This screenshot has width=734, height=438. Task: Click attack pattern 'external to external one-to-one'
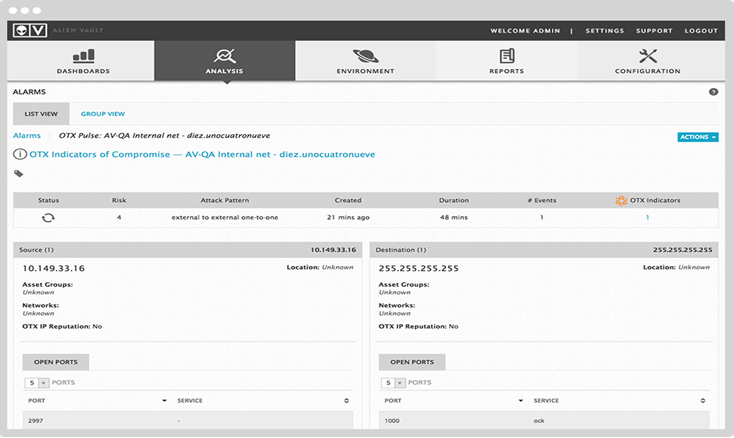click(x=225, y=218)
